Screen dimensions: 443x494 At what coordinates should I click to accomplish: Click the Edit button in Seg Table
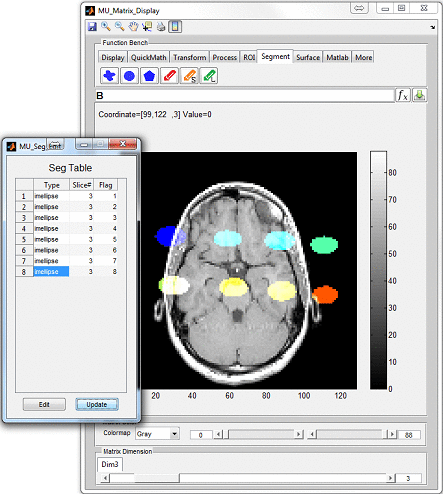click(x=44, y=404)
